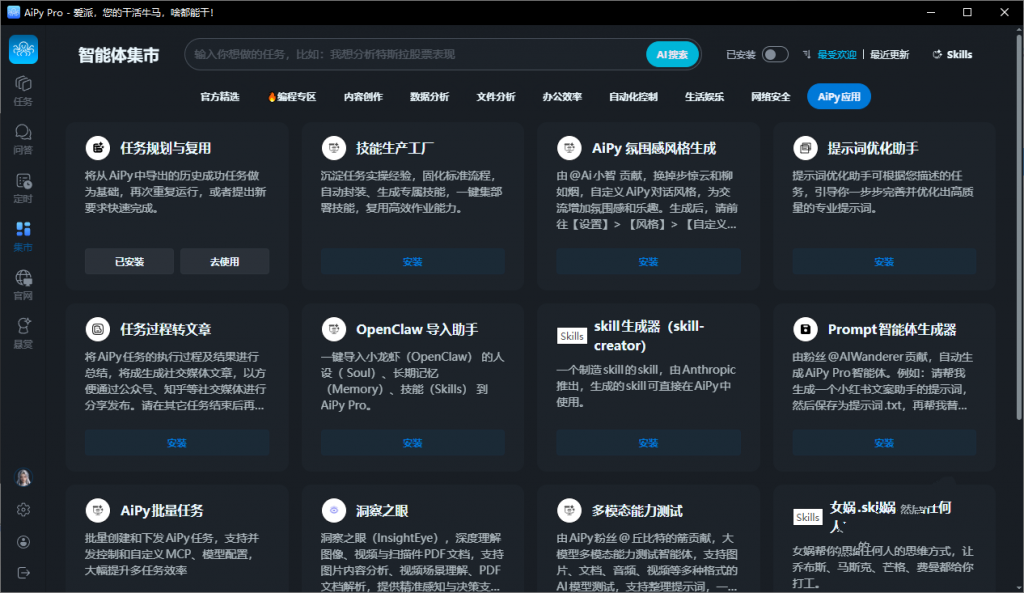Switch to the 文件分析 tab
Viewport: 1024px width, 593px height.
pos(496,97)
